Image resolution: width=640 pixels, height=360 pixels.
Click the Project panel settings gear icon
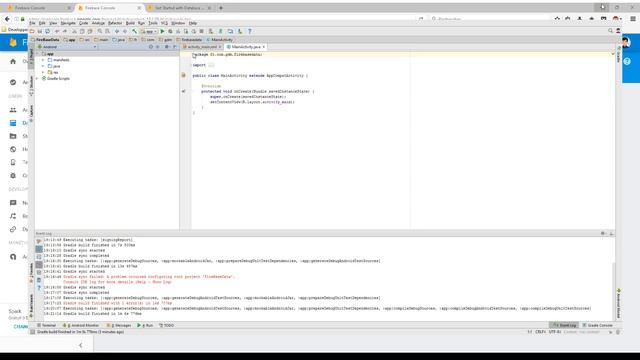pyautogui.click(x=167, y=47)
